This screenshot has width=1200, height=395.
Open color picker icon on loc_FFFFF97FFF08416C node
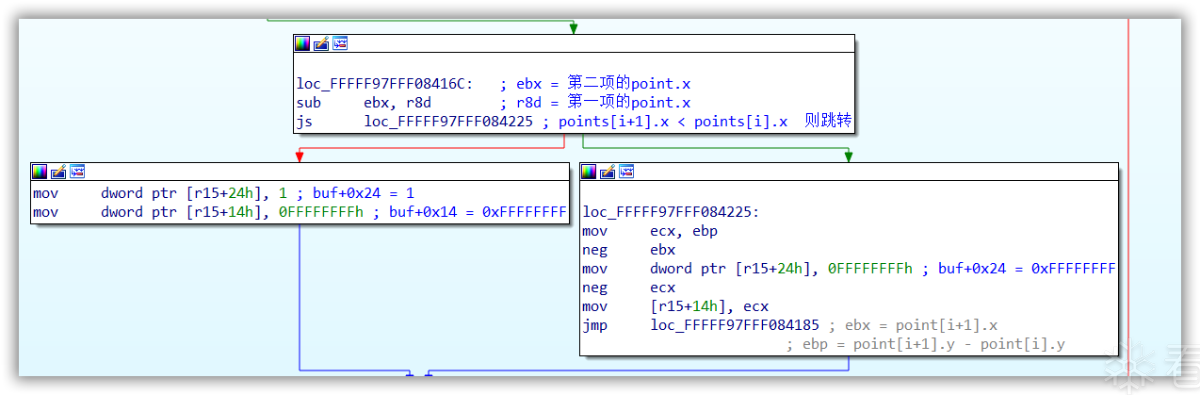tap(302, 43)
